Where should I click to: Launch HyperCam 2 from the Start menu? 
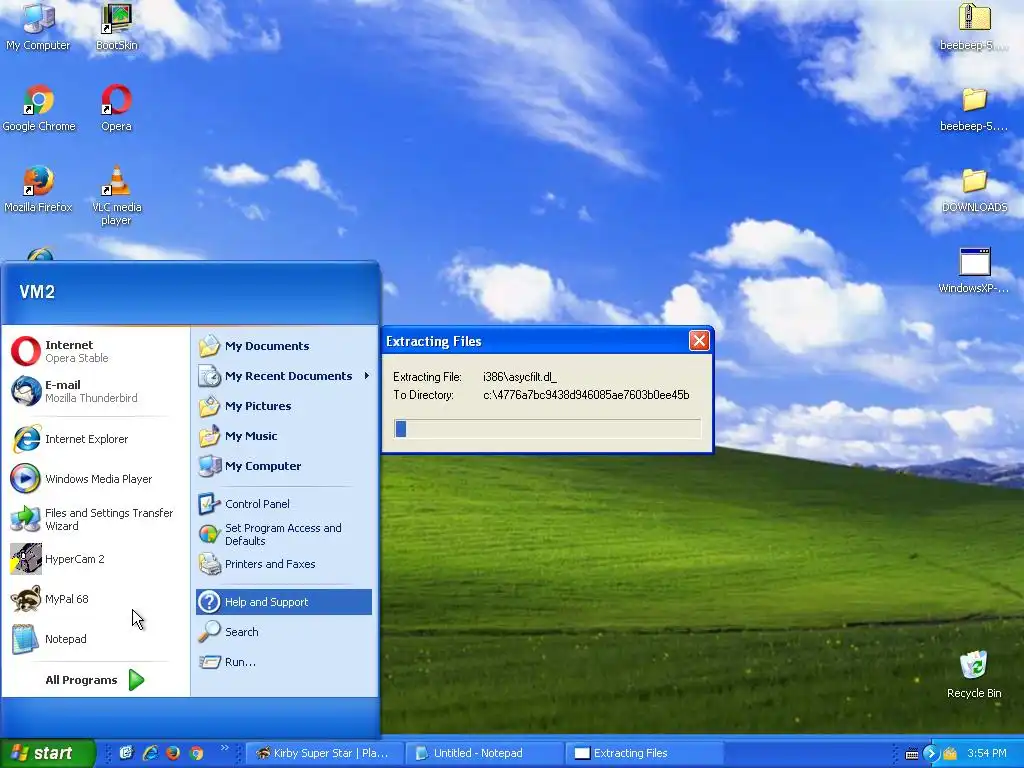tap(95, 559)
